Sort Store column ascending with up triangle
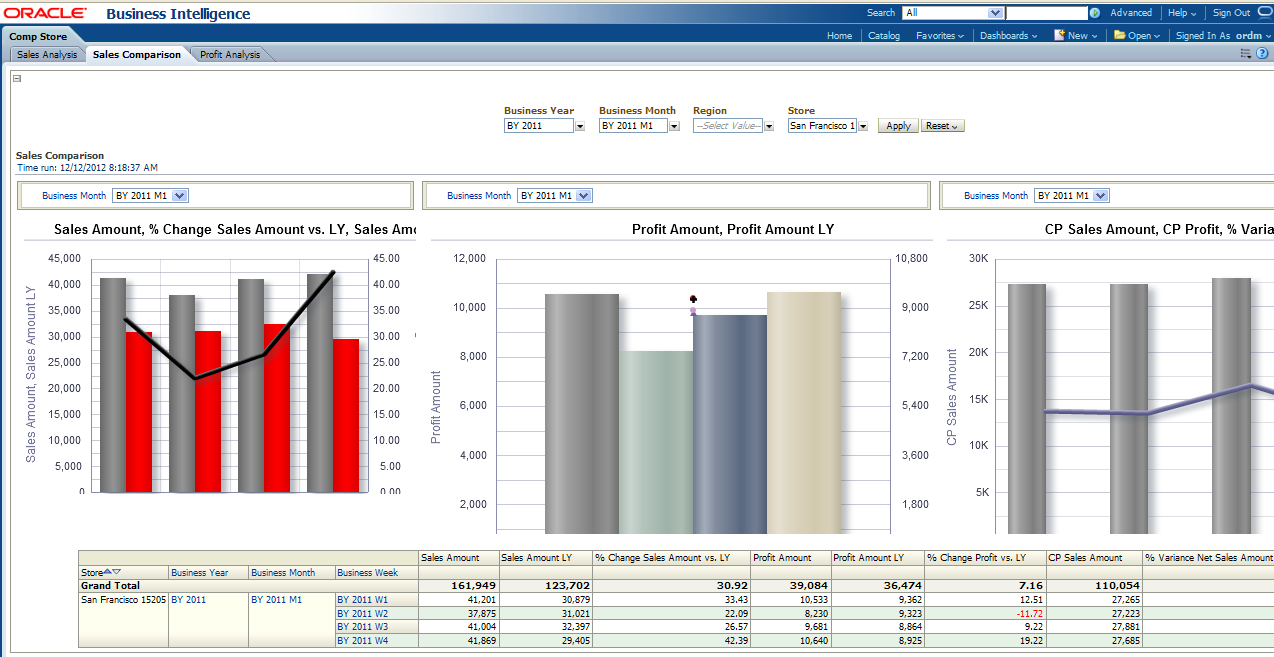Viewport: 1274px width, 657px height. (108, 572)
